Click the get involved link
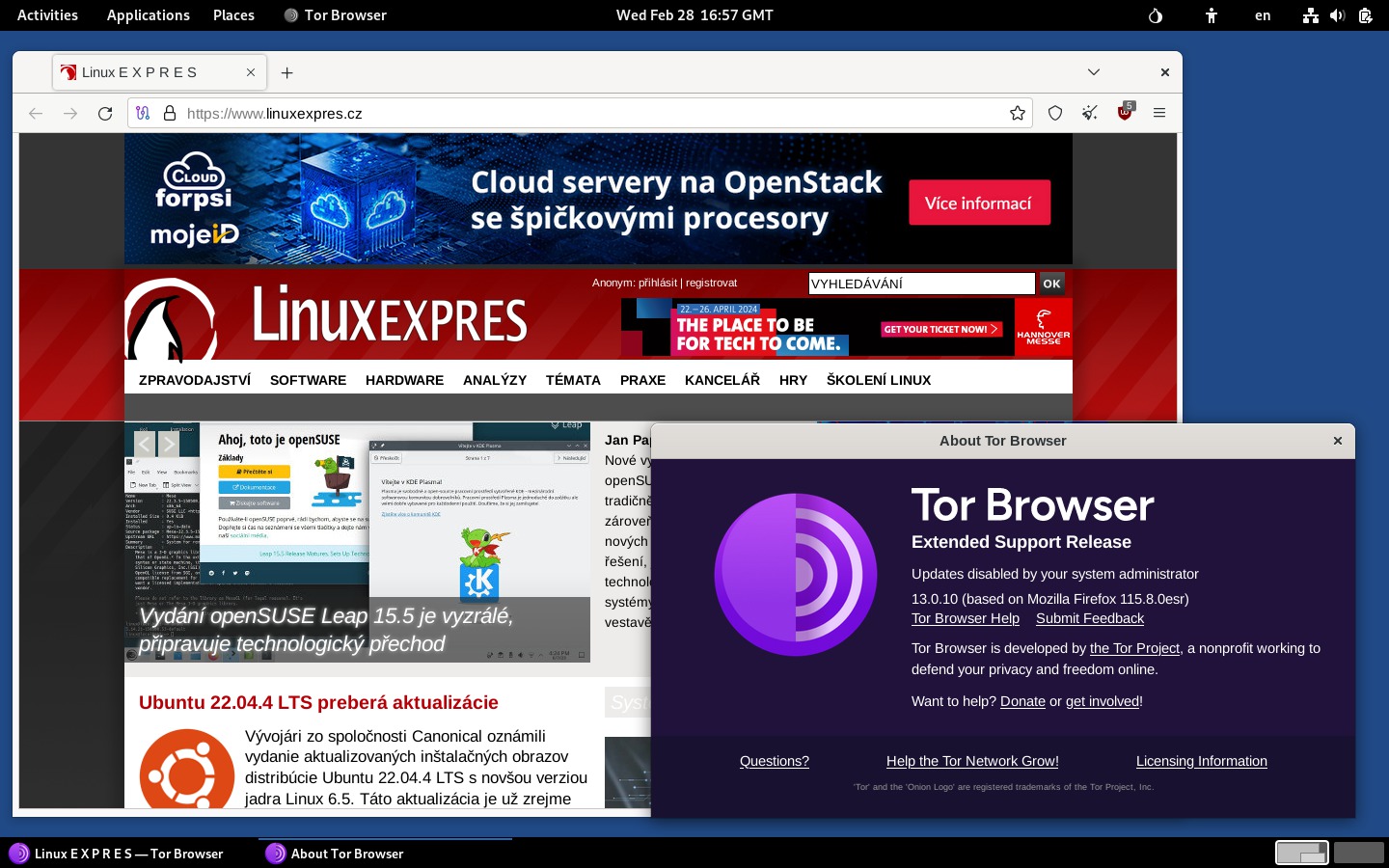The height and width of the screenshot is (868, 1389). [1103, 702]
